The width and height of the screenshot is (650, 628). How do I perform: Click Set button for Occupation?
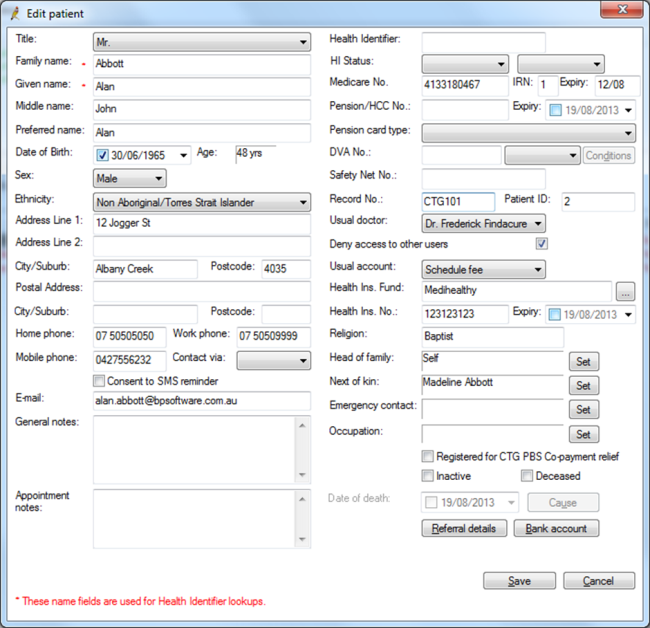[584, 434]
